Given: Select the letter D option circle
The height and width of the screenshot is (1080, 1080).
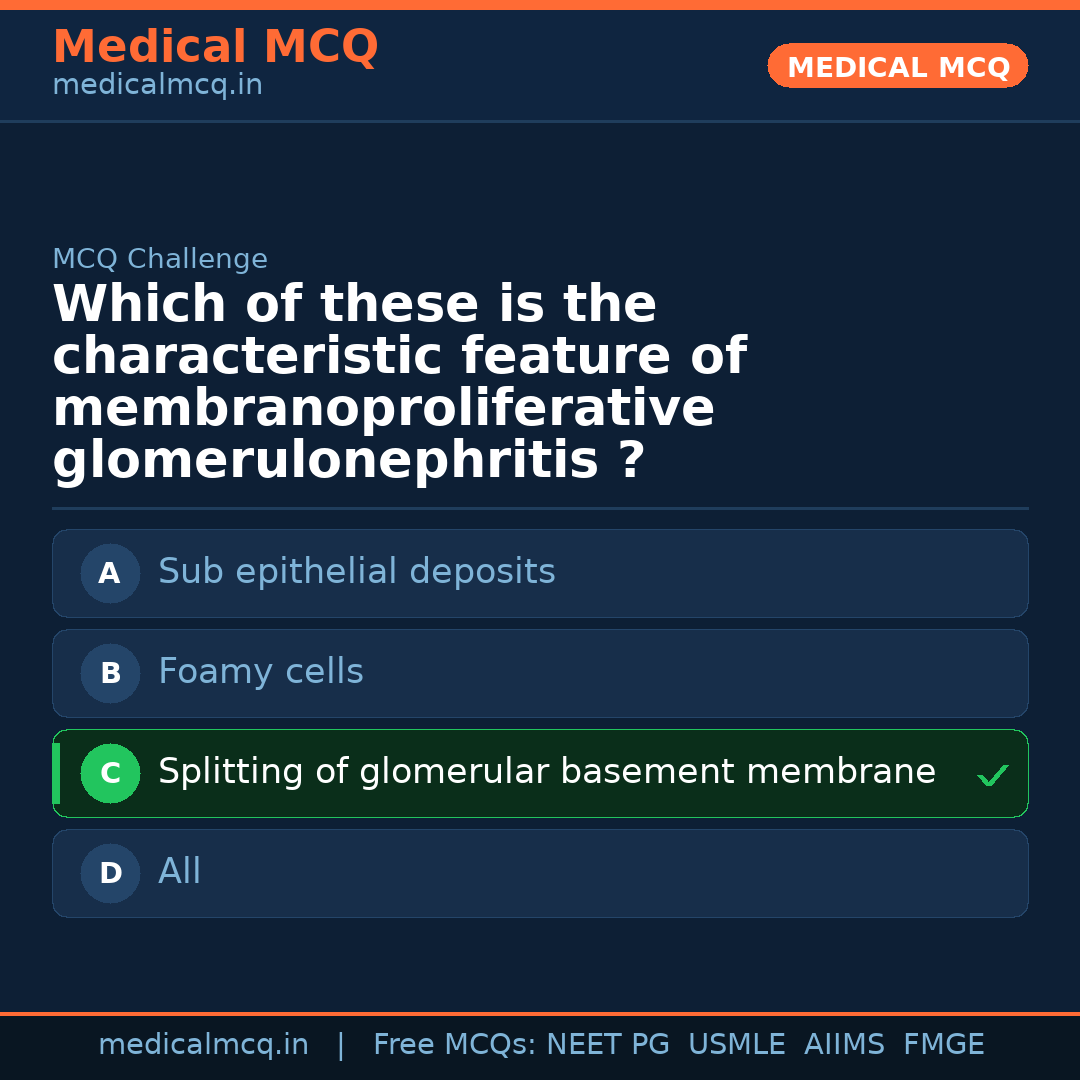Looking at the screenshot, I should [x=110, y=874].
